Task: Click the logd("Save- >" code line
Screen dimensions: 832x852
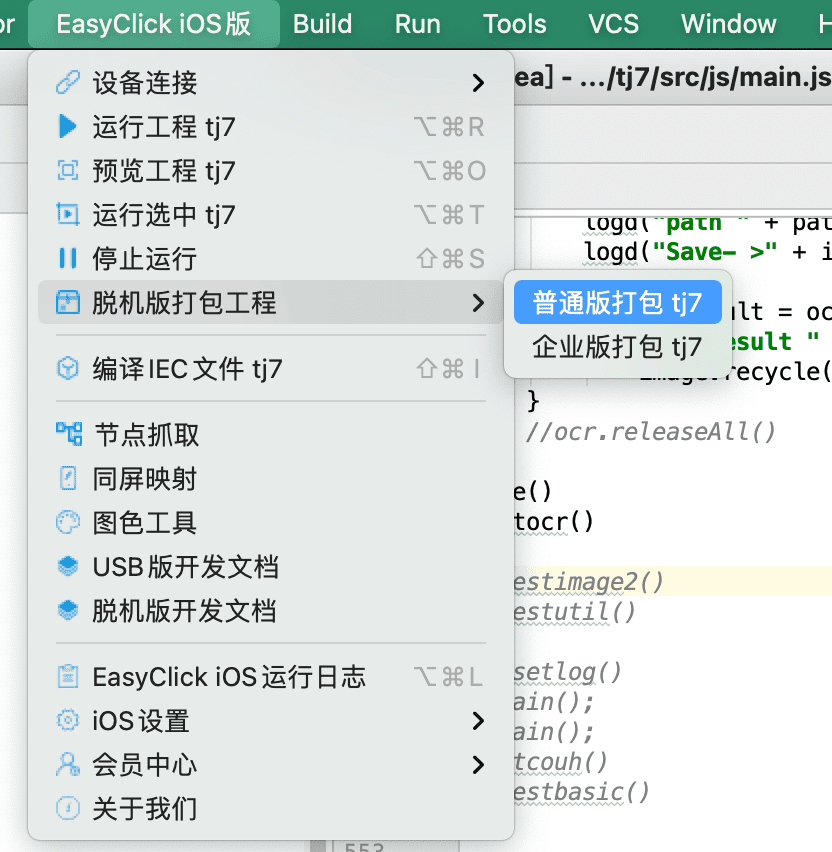Action: (708, 252)
